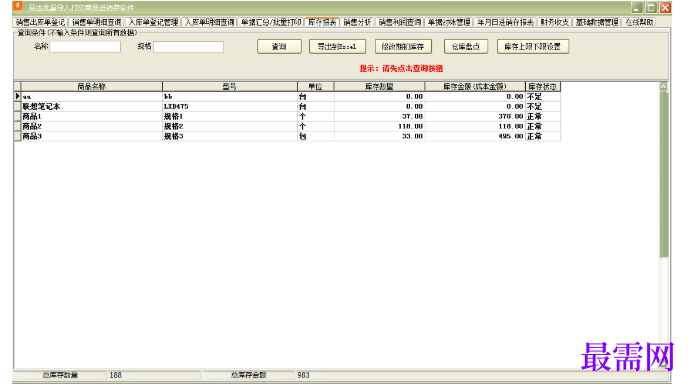Click the row selector for 商品3
Image resolution: width=693 pixels, height=388 pixels.
coord(17,137)
